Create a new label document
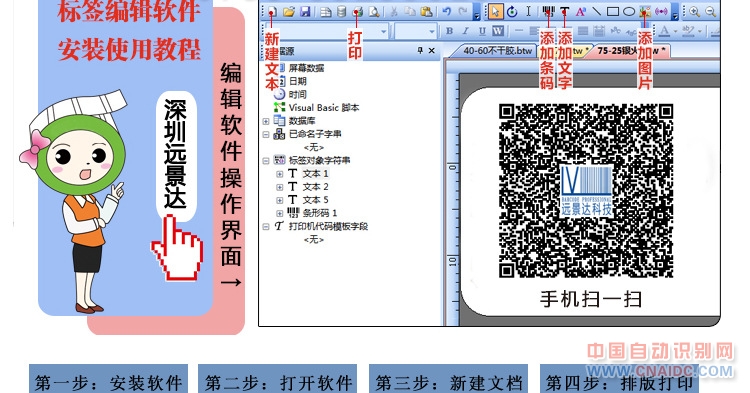This screenshot has height=393, width=750. click(271, 11)
